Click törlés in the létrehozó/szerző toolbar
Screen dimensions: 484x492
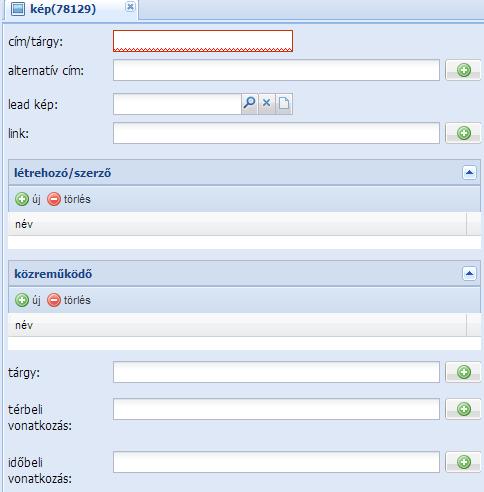pyautogui.click(x=69, y=199)
